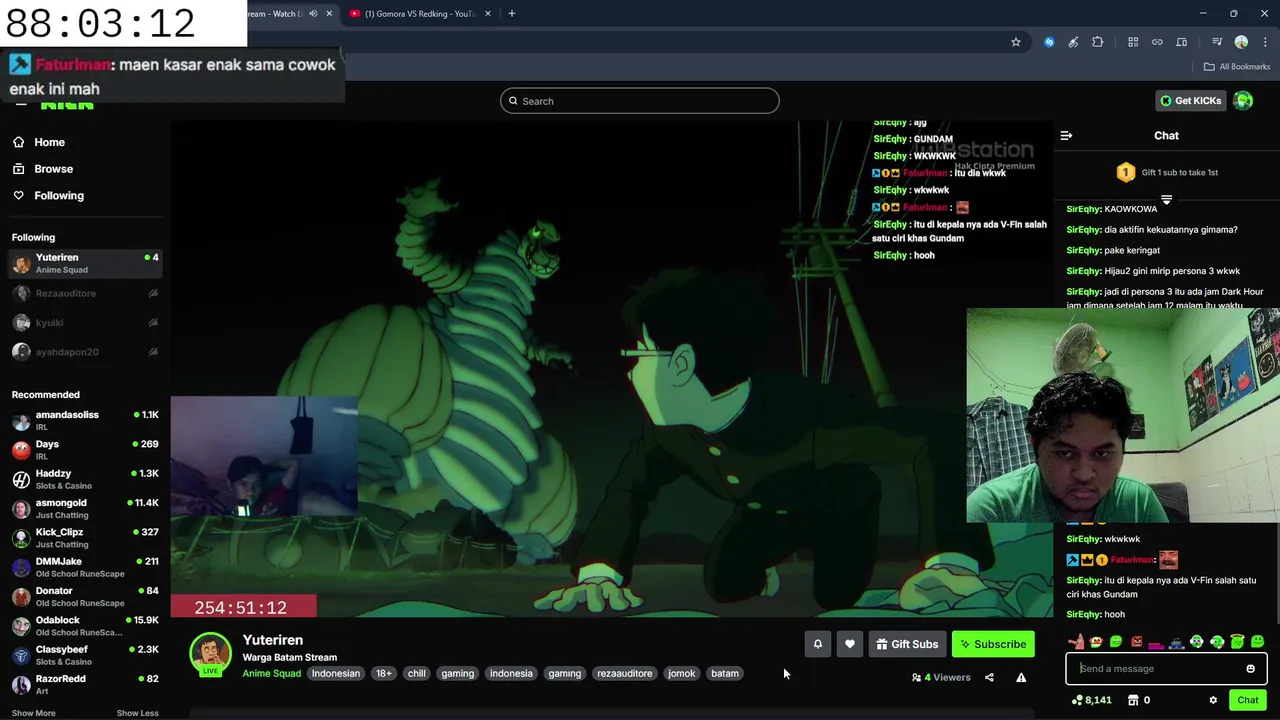The width and height of the screenshot is (1280, 720).
Task: Open the Extensions puzzle icon
Action: click(1098, 42)
